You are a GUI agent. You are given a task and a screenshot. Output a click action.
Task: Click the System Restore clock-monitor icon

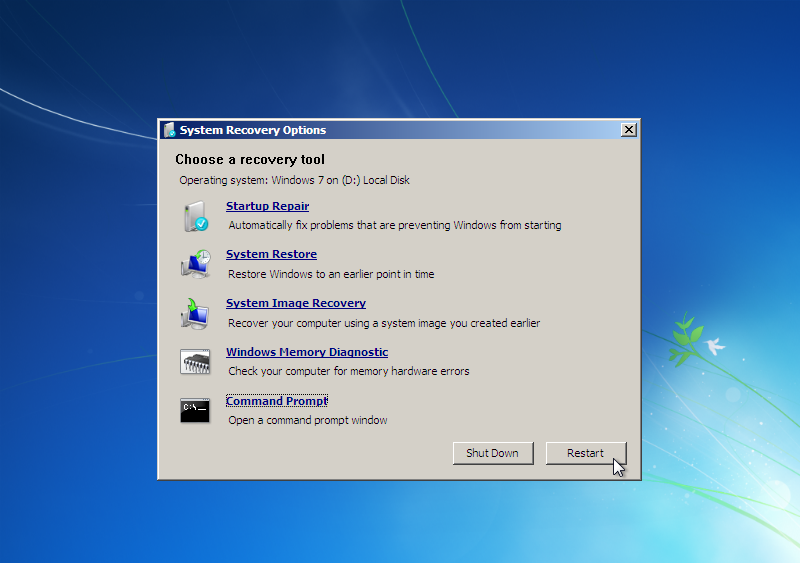pyautogui.click(x=195, y=264)
